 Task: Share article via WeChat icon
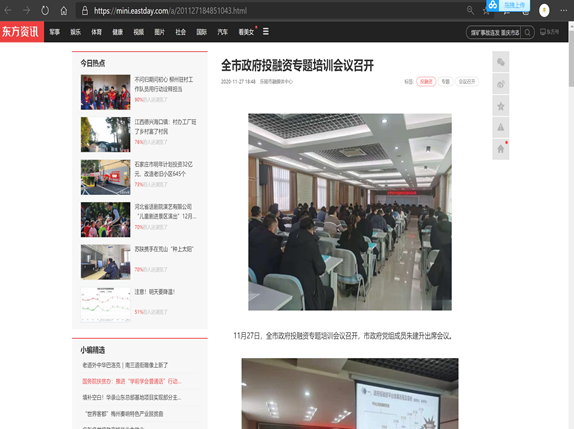tap(501, 62)
